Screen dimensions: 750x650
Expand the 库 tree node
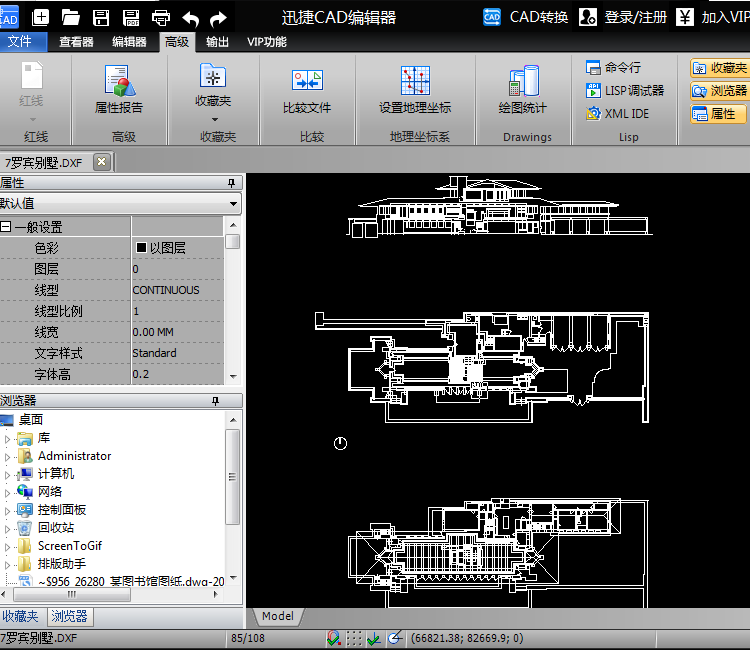pyautogui.click(x=7, y=439)
